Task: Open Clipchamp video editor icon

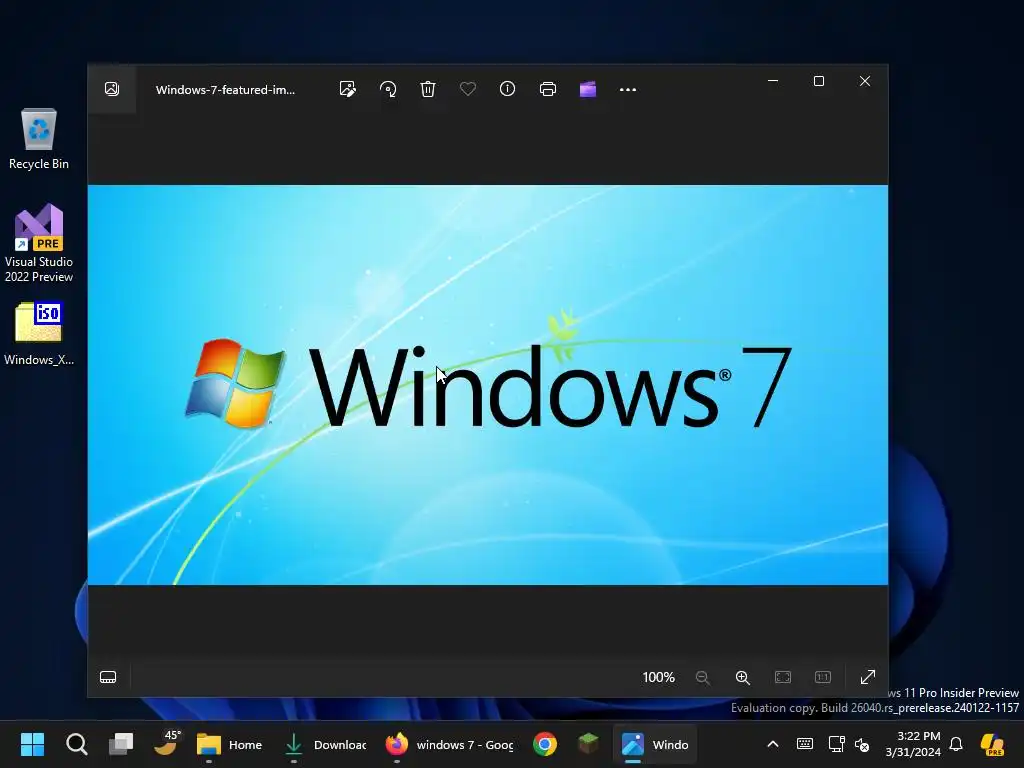Action: [x=588, y=89]
